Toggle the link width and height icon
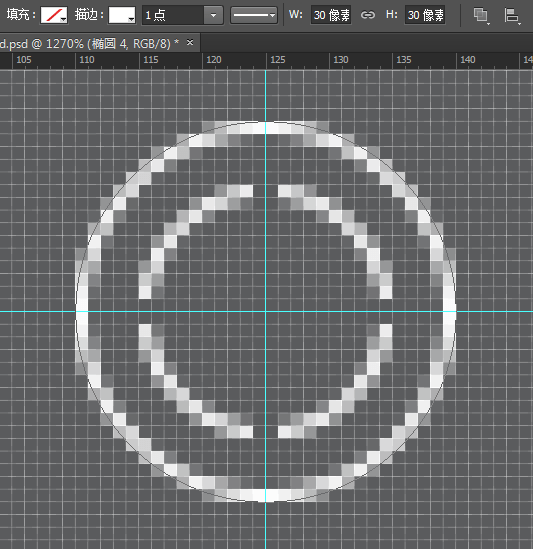 point(368,15)
